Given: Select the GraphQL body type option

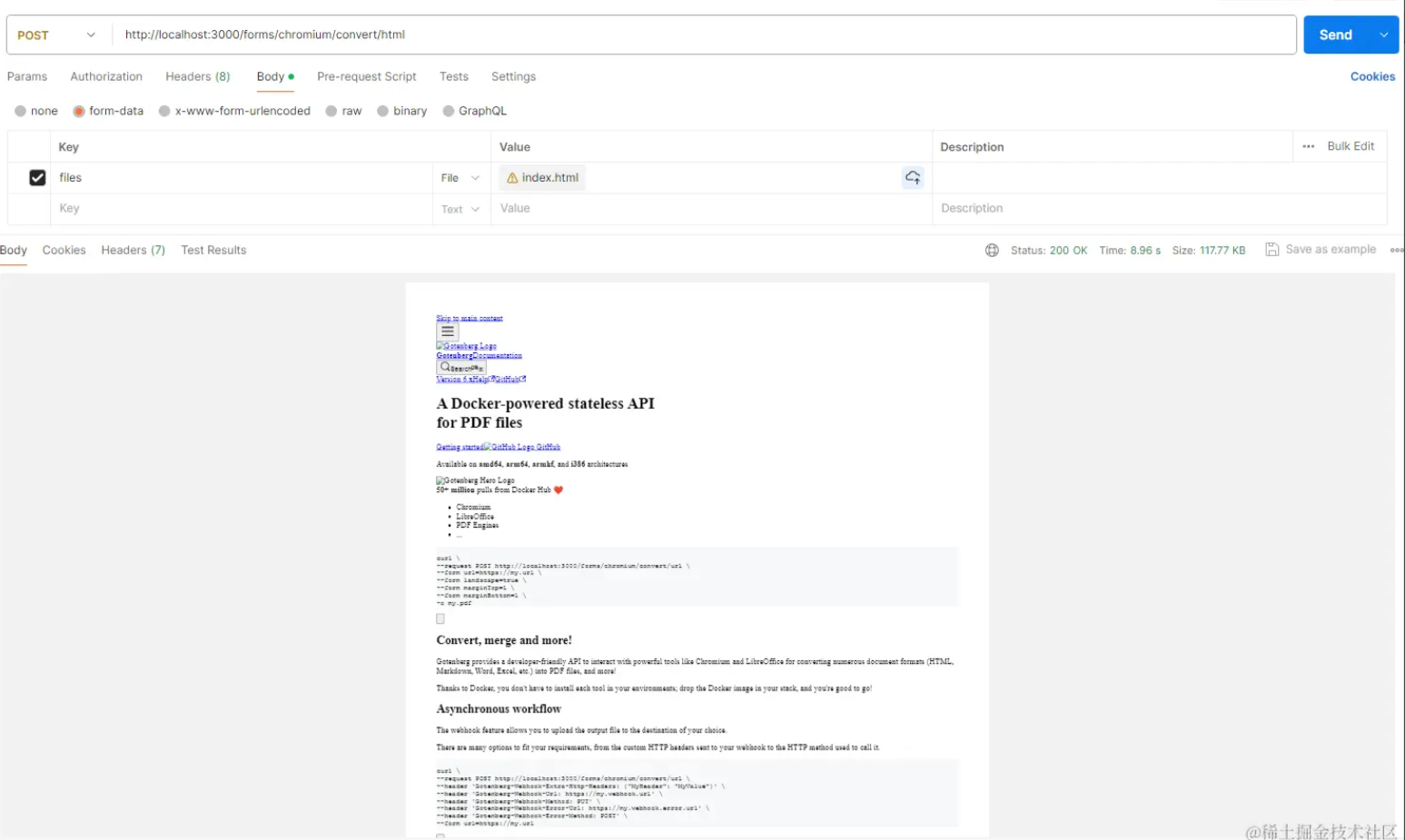Looking at the screenshot, I should [448, 111].
